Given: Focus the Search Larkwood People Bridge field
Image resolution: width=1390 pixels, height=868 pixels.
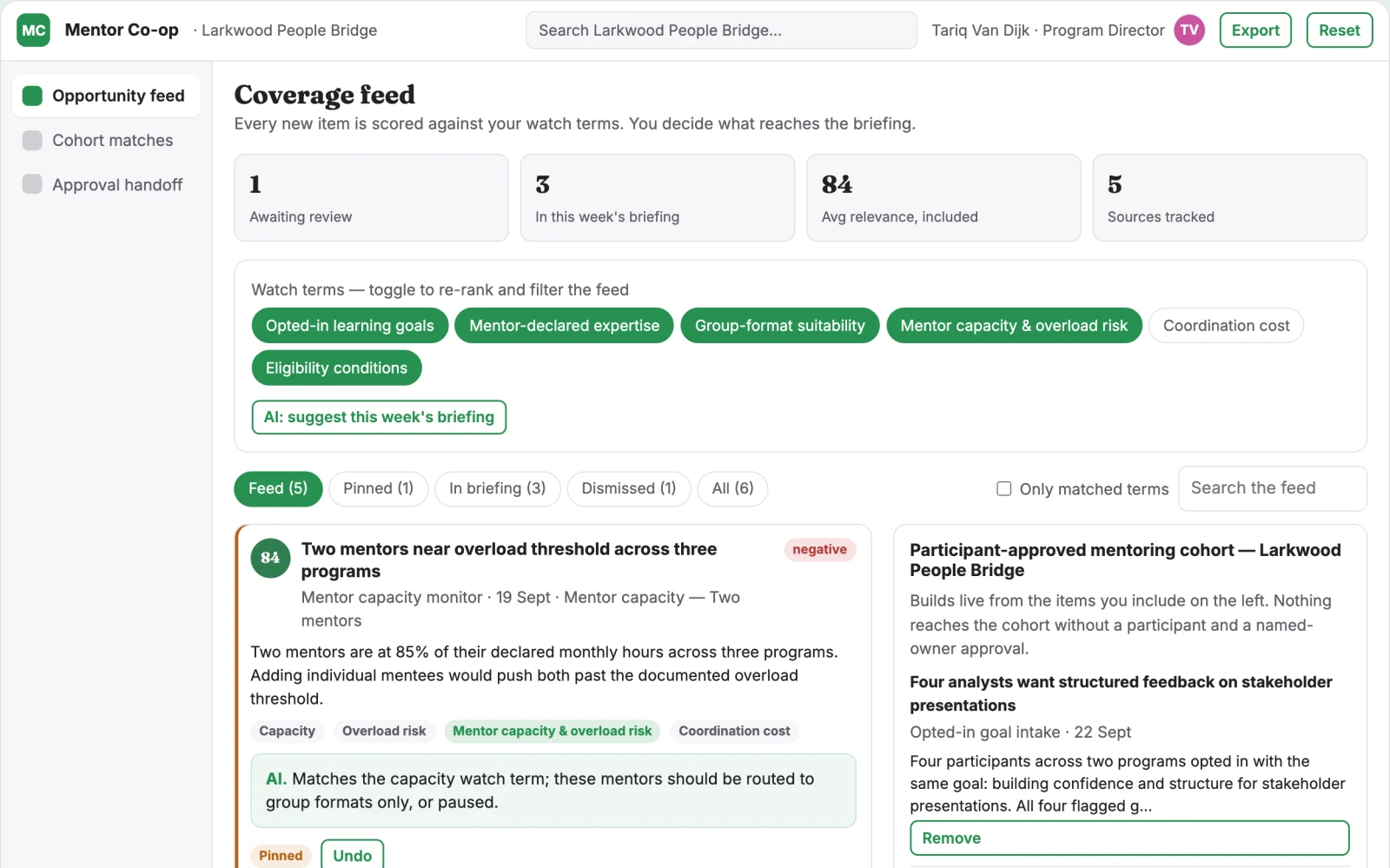Looking at the screenshot, I should (721, 30).
